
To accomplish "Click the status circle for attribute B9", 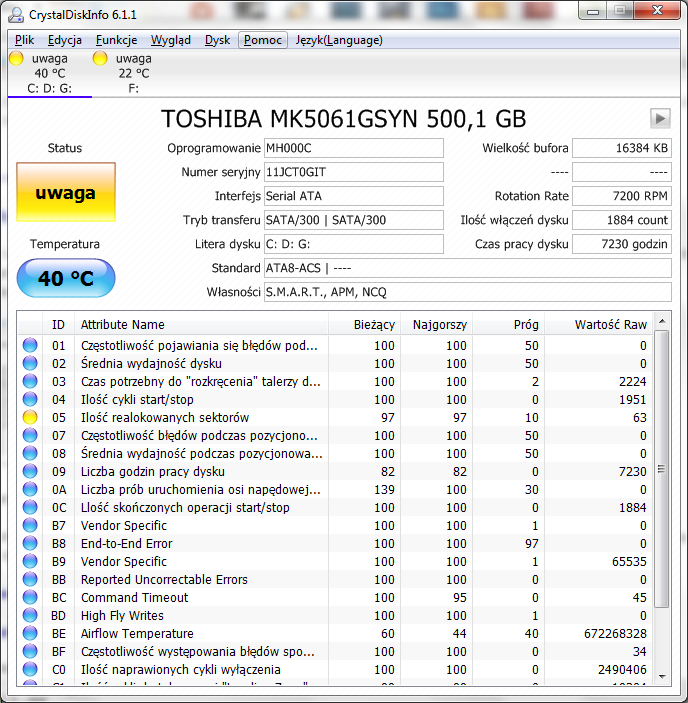I will [30, 561].
